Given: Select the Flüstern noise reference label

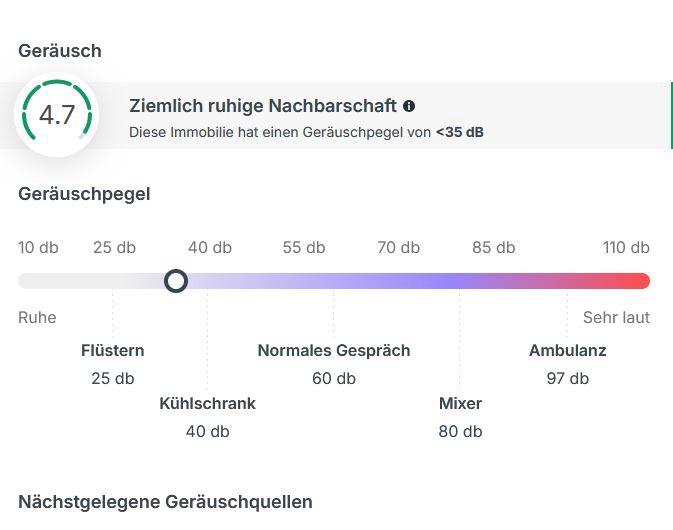Looking at the screenshot, I should (x=113, y=351).
